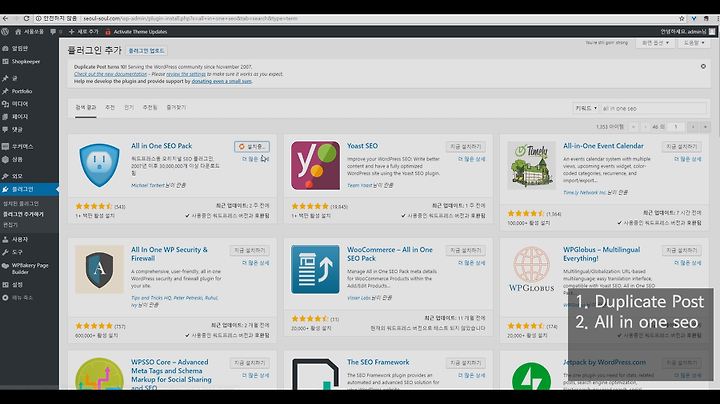Open Yoast SEO 더 많은 상세 details link
The width and height of the screenshot is (720, 404).
point(472,159)
